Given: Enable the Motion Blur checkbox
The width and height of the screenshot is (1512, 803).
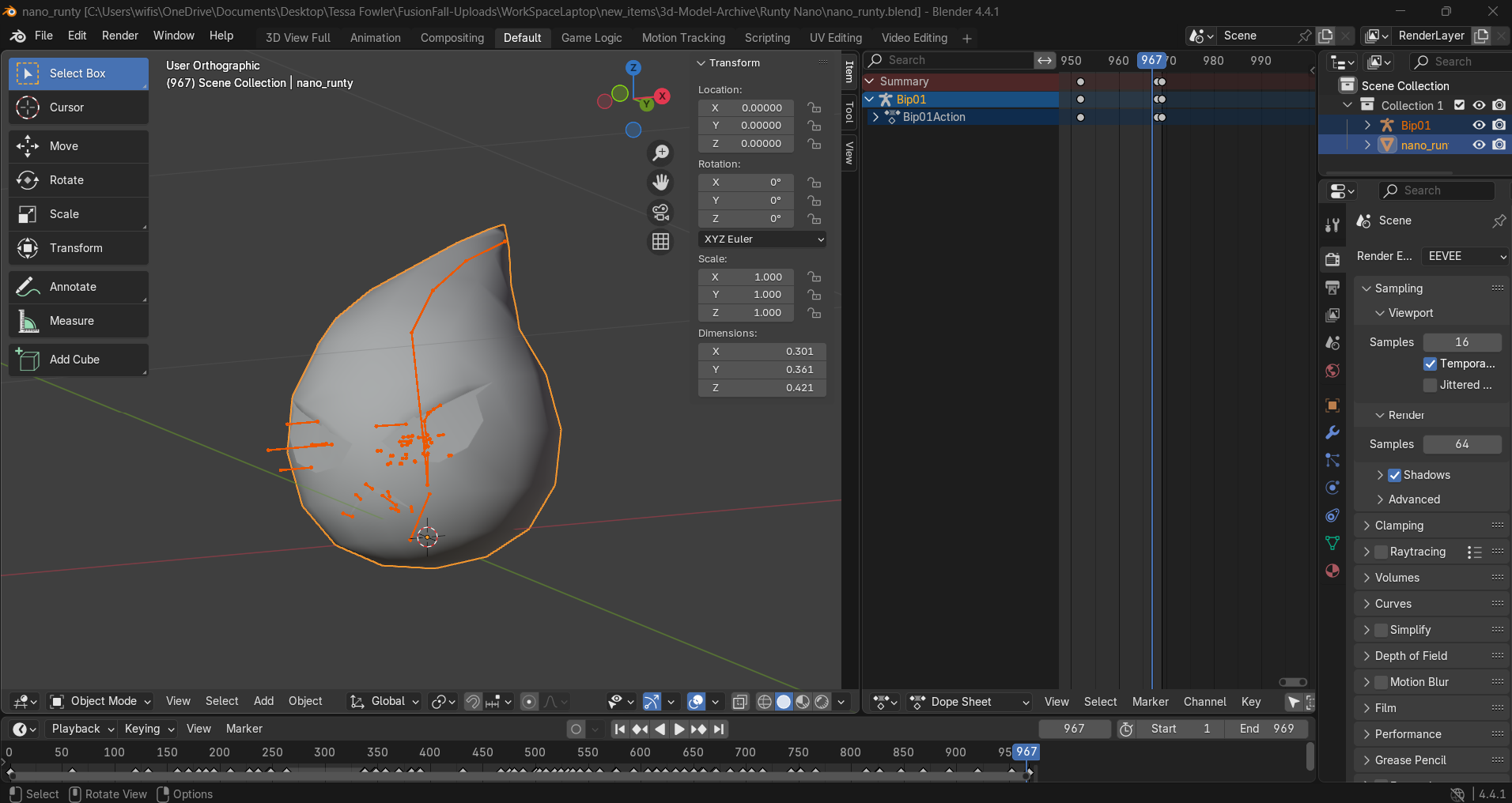Looking at the screenshot, I should [x=1381, y=682].
